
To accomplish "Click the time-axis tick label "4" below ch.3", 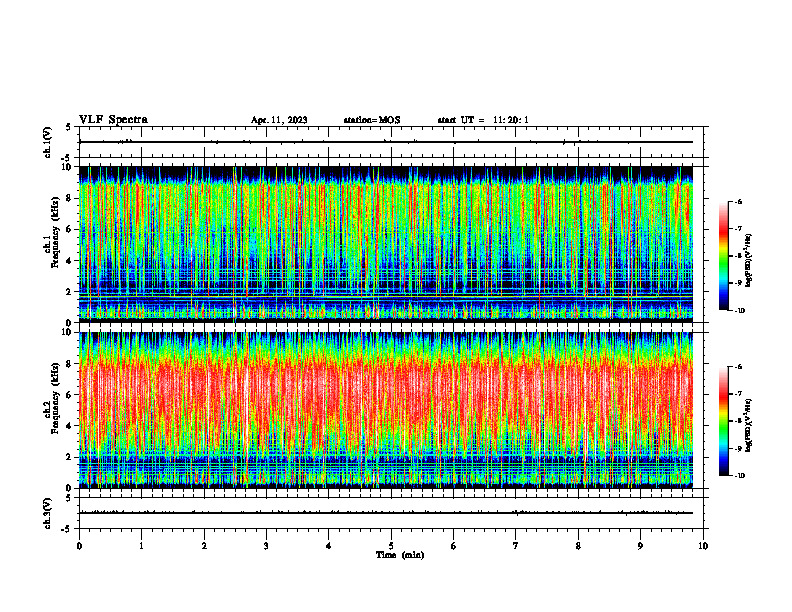I will point(329,546).
